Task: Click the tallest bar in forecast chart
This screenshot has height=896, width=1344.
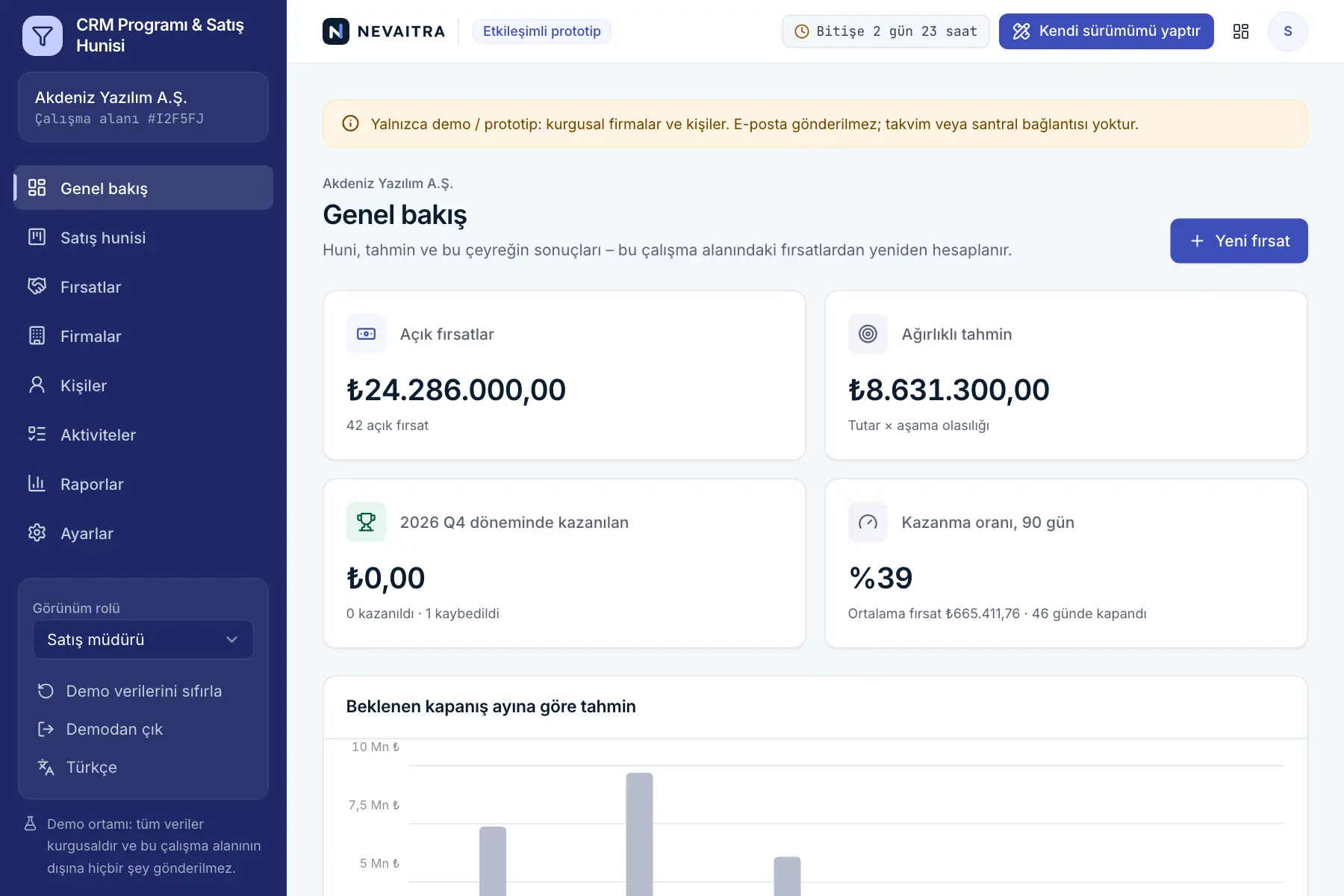Action: 639,834
